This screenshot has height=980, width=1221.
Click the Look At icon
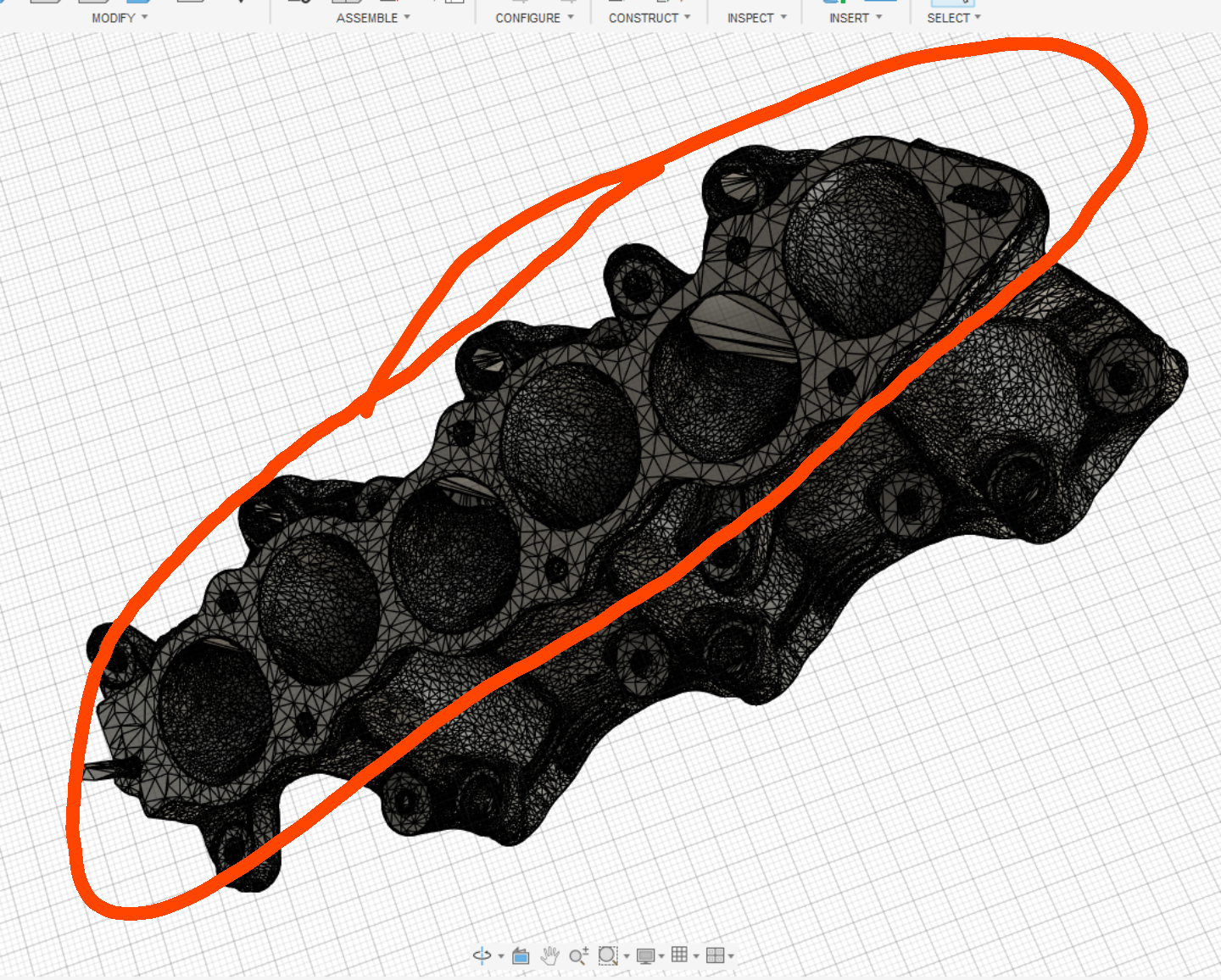tap(521, 956)
